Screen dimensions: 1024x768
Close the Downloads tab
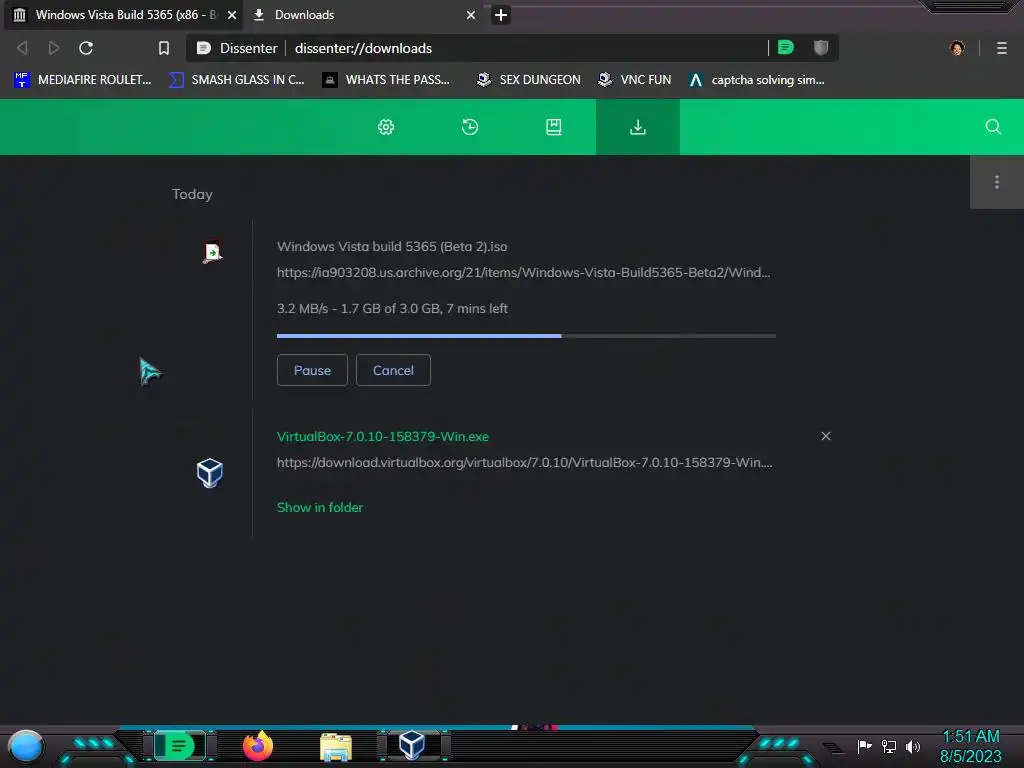point(471,15)
